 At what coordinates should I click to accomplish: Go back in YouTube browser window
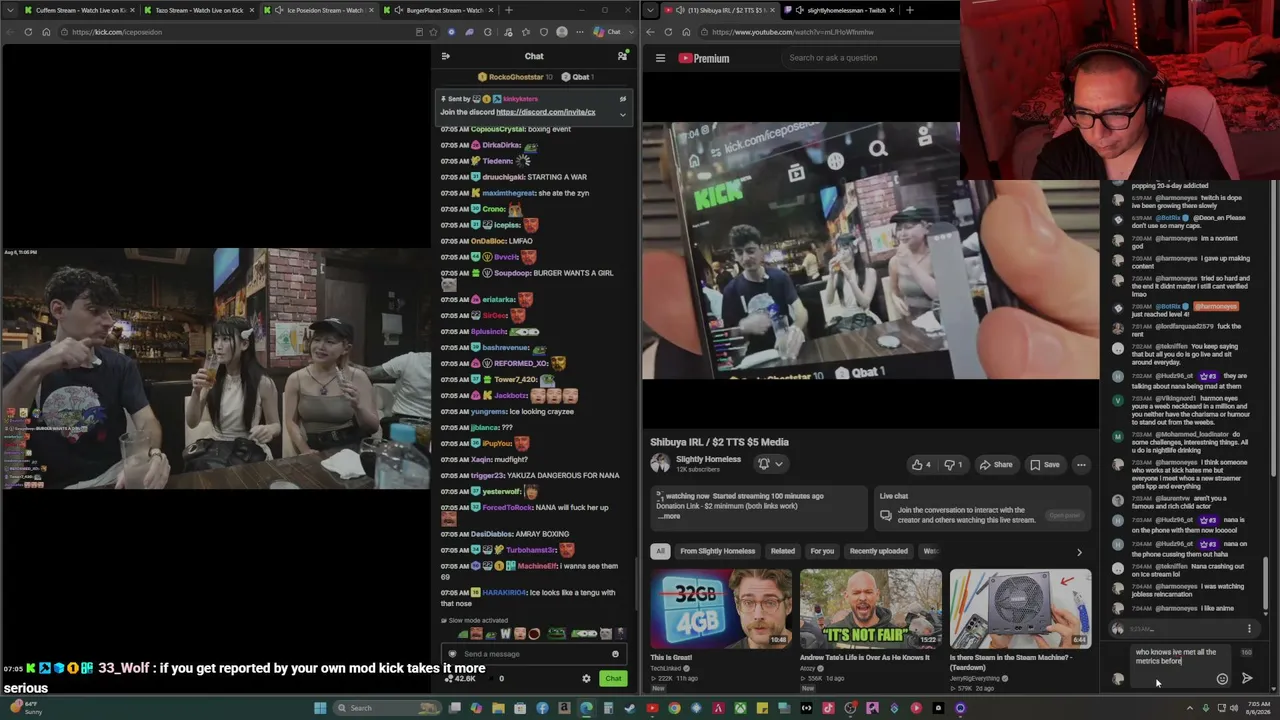[x=650, y=32]
